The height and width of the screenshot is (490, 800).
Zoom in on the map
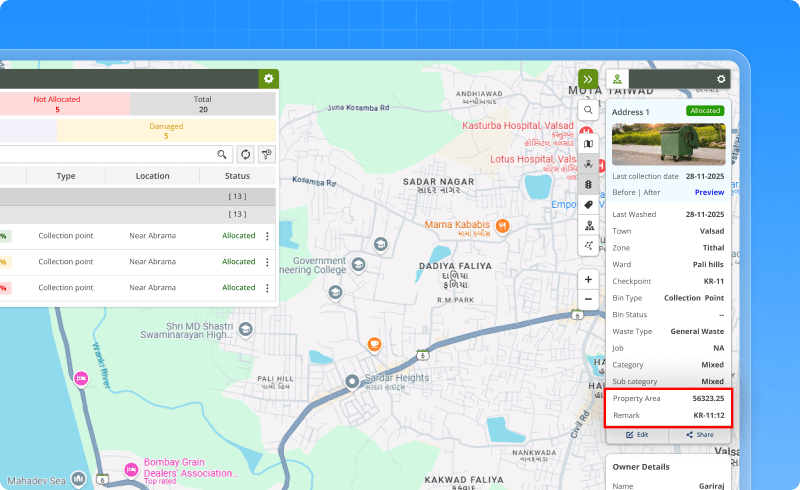point(589,280)
